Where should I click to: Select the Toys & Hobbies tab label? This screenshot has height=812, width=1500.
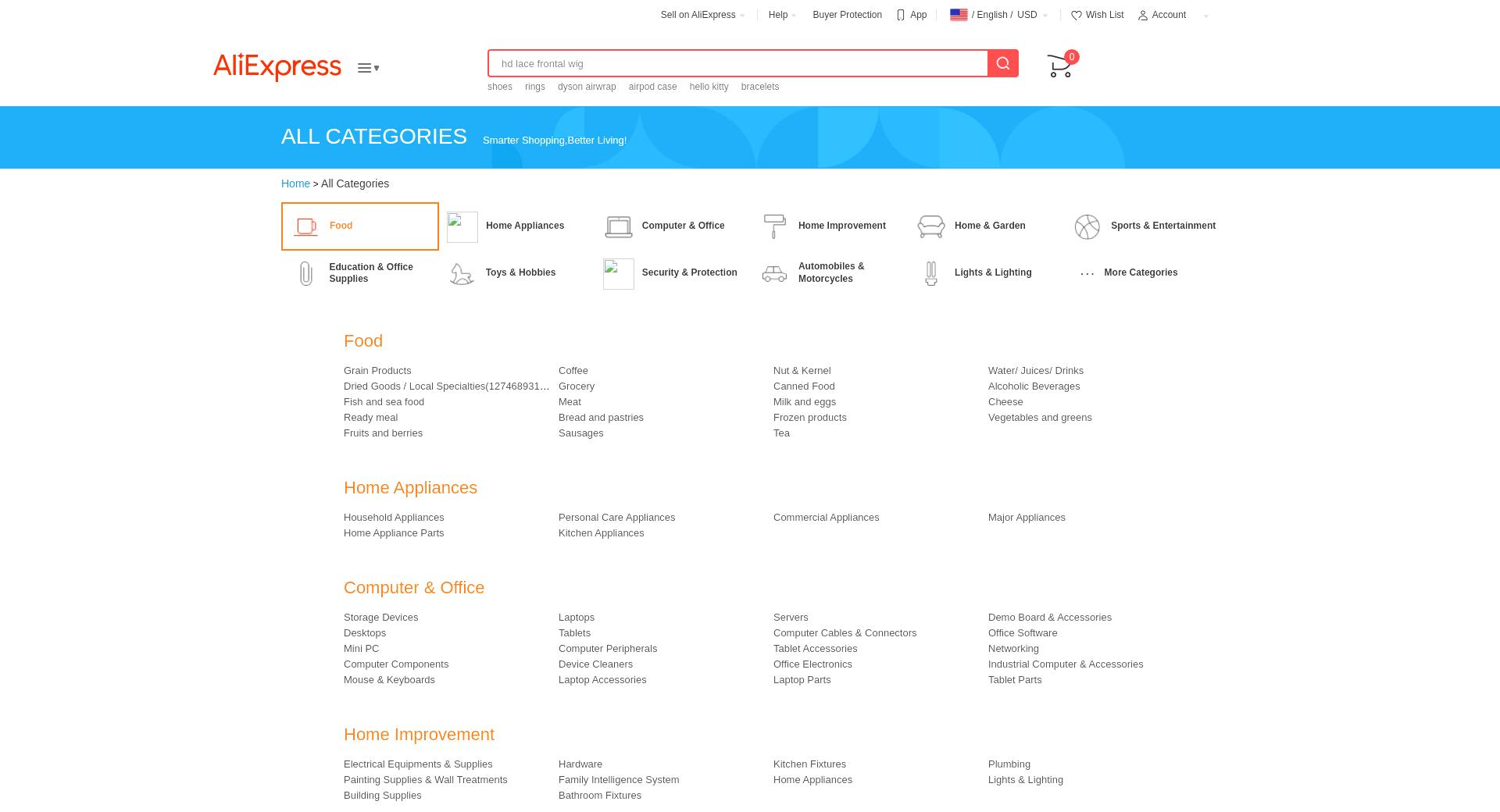pyautogui.click(x=520, y=272)
